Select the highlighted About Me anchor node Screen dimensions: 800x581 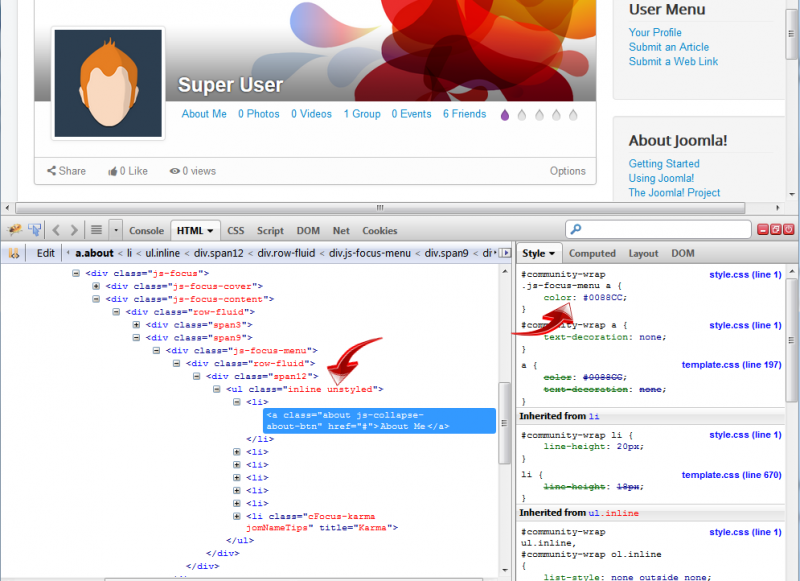click(x=379, y=420)
